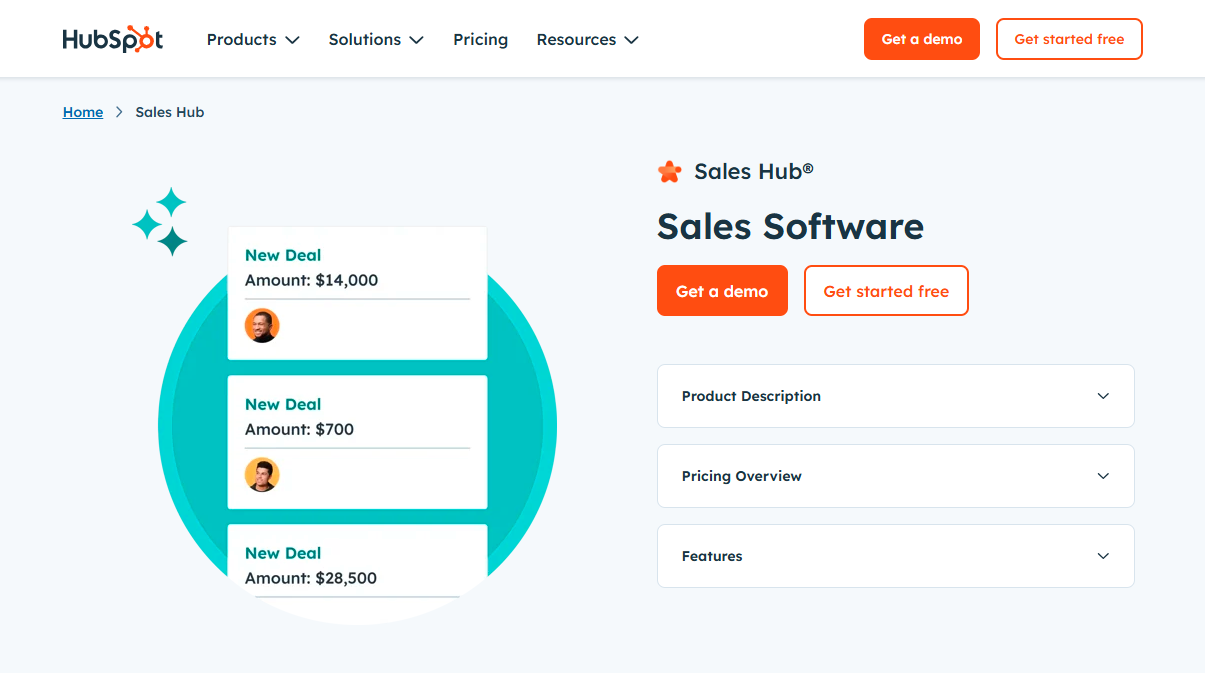
Task: Click Get started free in the header
Action: (x=1069, y=39)
